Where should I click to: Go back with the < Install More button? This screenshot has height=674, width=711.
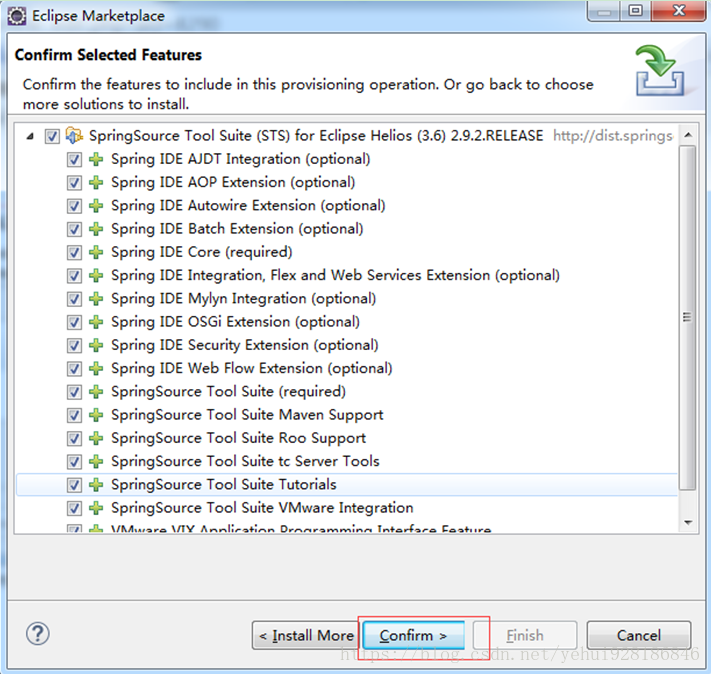[306, 635]
